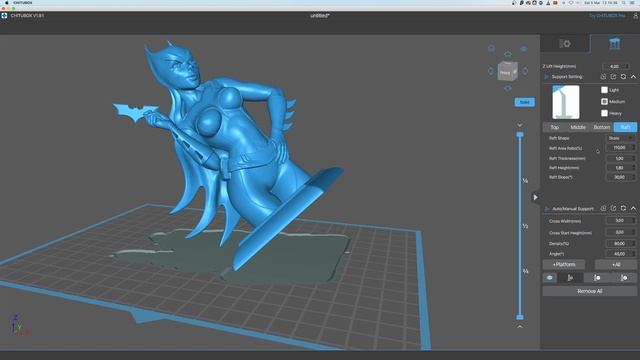Image resolution: width=640 pixels, height=360 pixels.
Task: Open the CHITUBOX menu in the menu bar
Action: tap(22, 2)
